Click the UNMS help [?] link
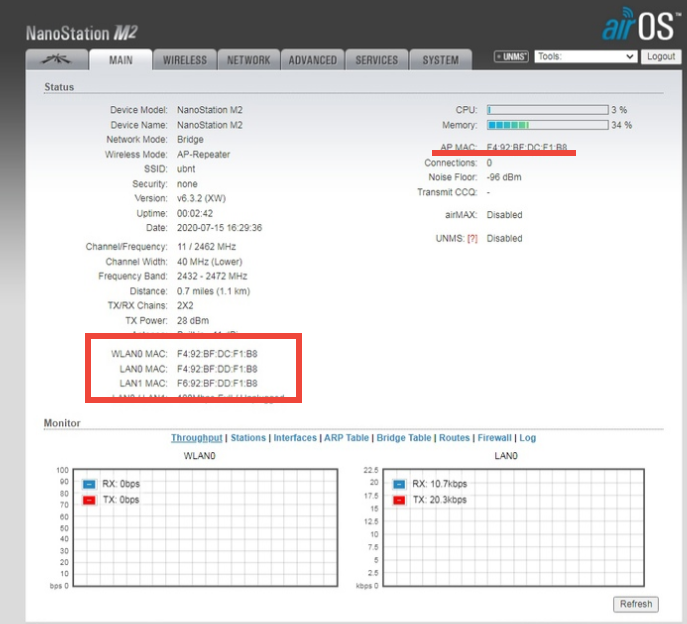Image resolution: width=687 pixels, height=624 pixels. (x=472, y=239)
